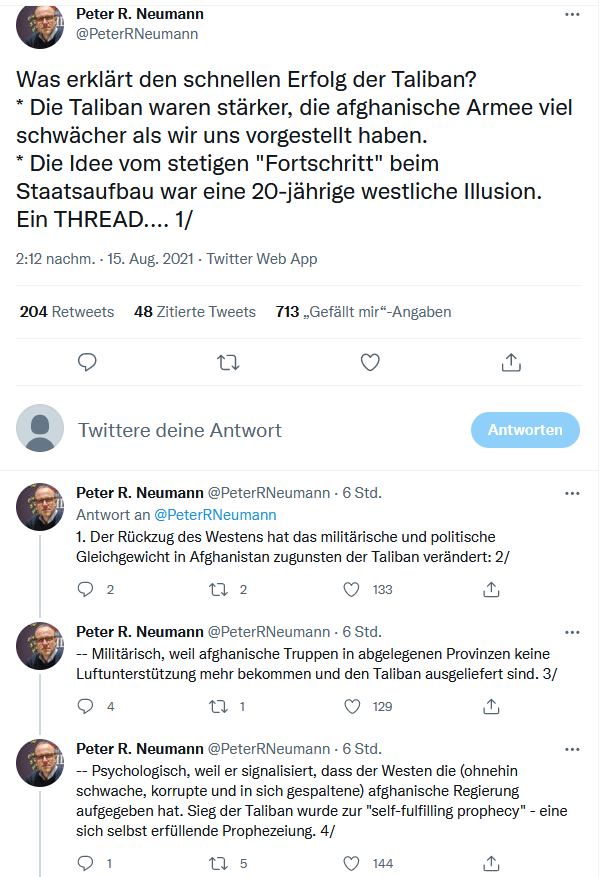The width and height of the screenshot is (607, 877).
Task: Open more options menu for tweet 4/
Action: pyautogui.click(x=572, y=749)
